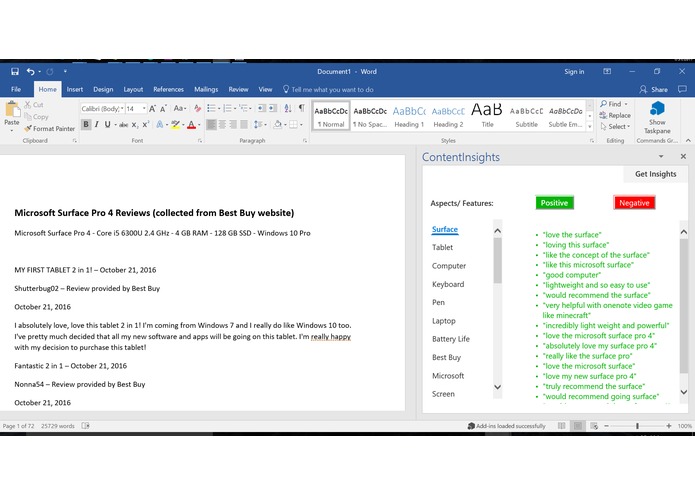Expand the Styles gallery
Viewport: 695px width, 494px height.
coord(590,127)
